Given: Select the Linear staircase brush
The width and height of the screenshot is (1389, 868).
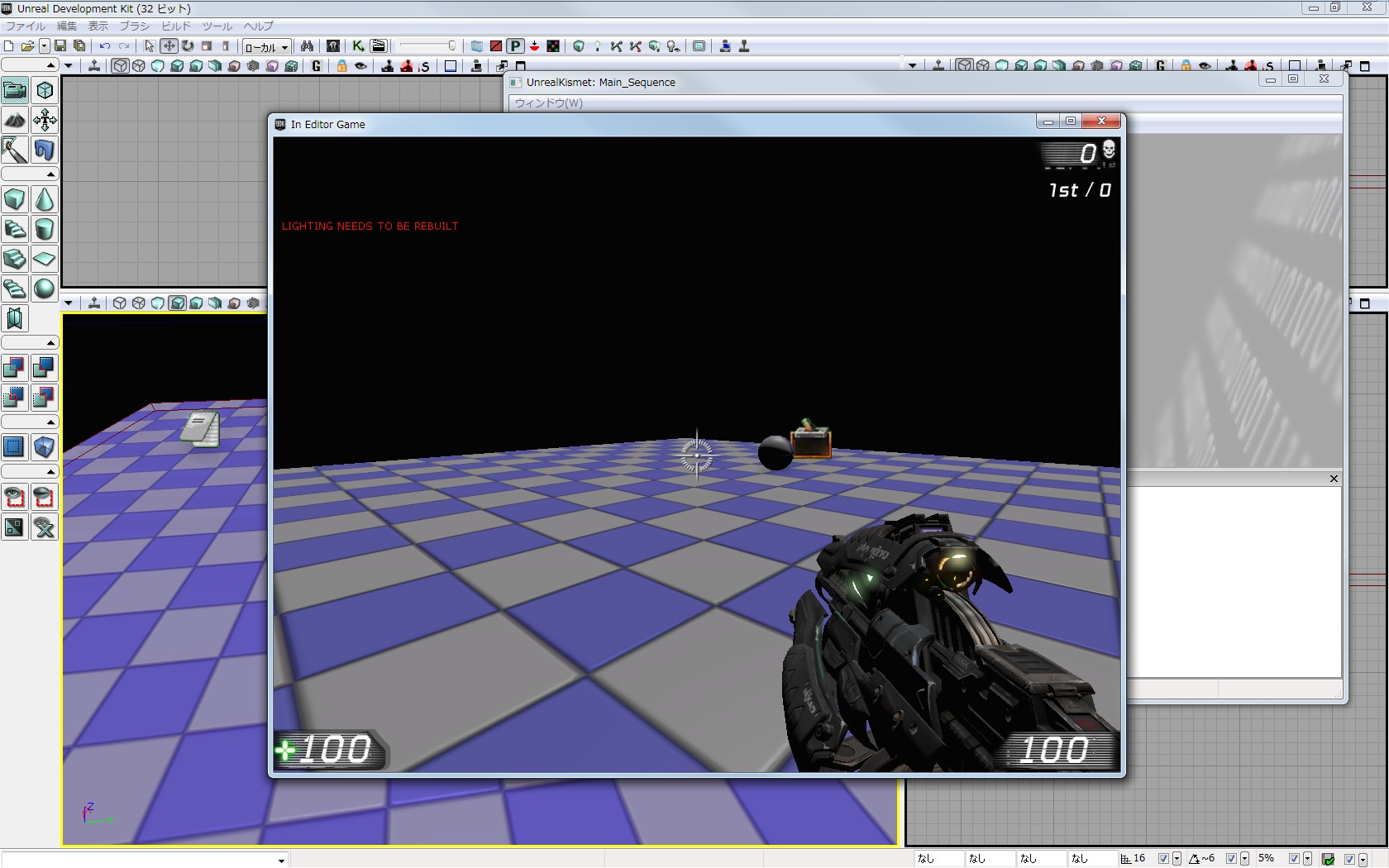Looking at the screenshot, I should [15, 259].
